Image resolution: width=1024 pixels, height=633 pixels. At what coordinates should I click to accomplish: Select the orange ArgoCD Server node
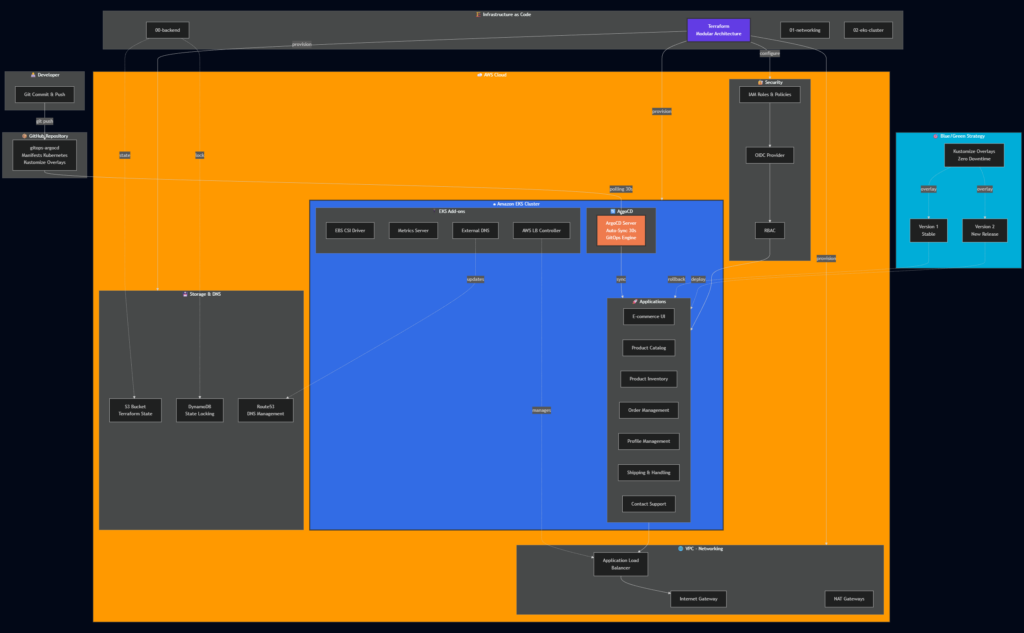(621, 231)
